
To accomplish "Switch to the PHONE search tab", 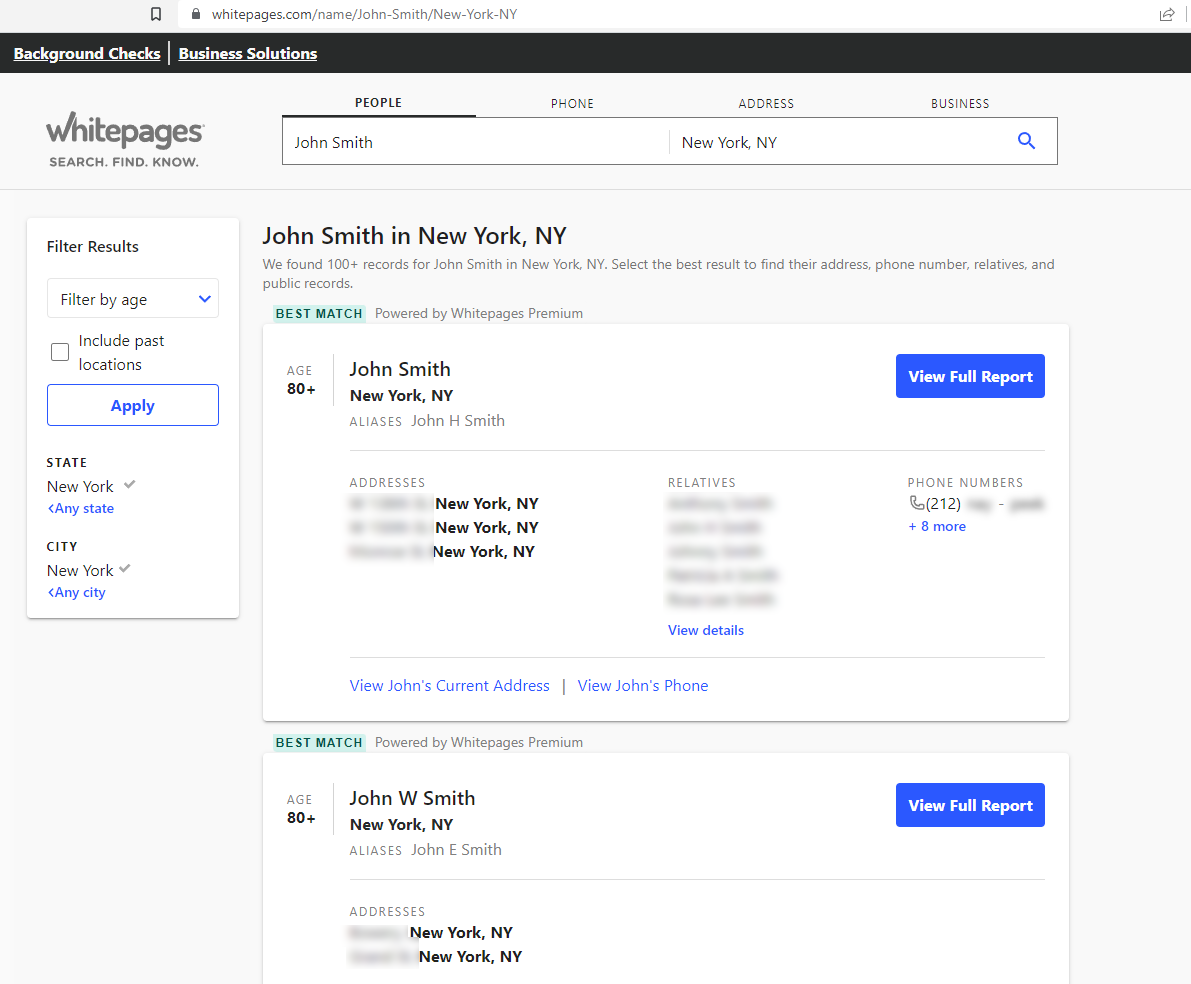I will pyautogui.click(x=573, y=103).
